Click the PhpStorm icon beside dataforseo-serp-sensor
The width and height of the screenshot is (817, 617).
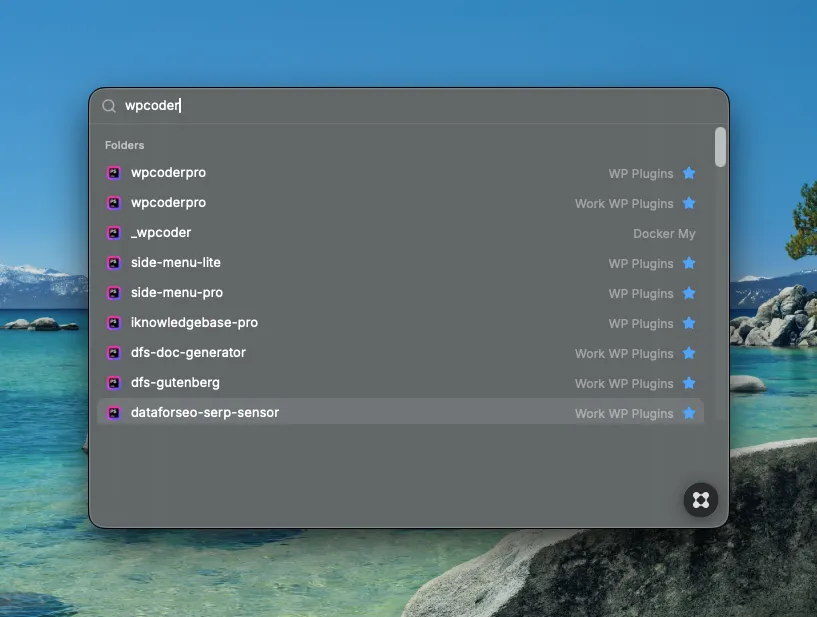[x=114, y=413]
